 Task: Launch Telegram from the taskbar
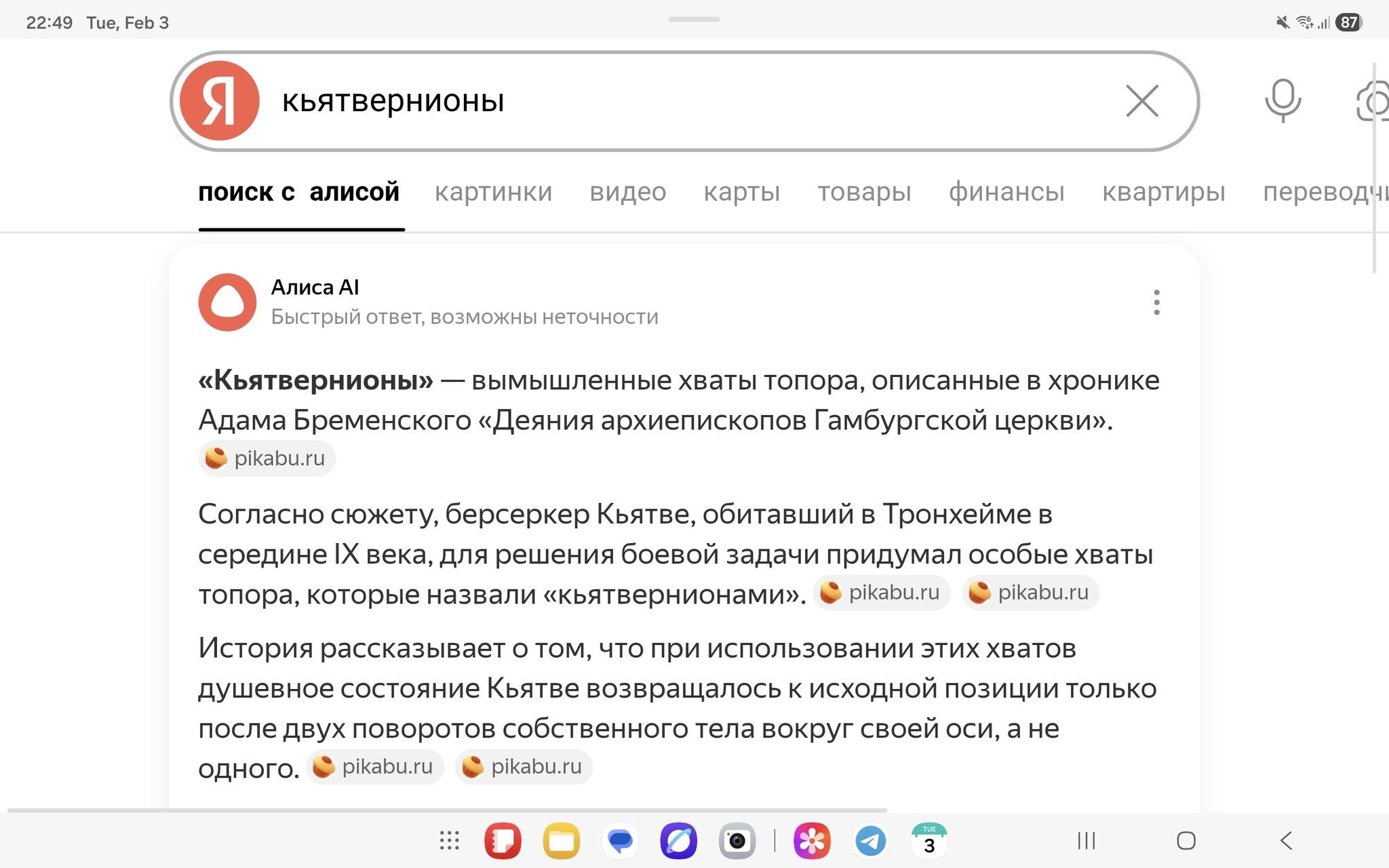871,841
